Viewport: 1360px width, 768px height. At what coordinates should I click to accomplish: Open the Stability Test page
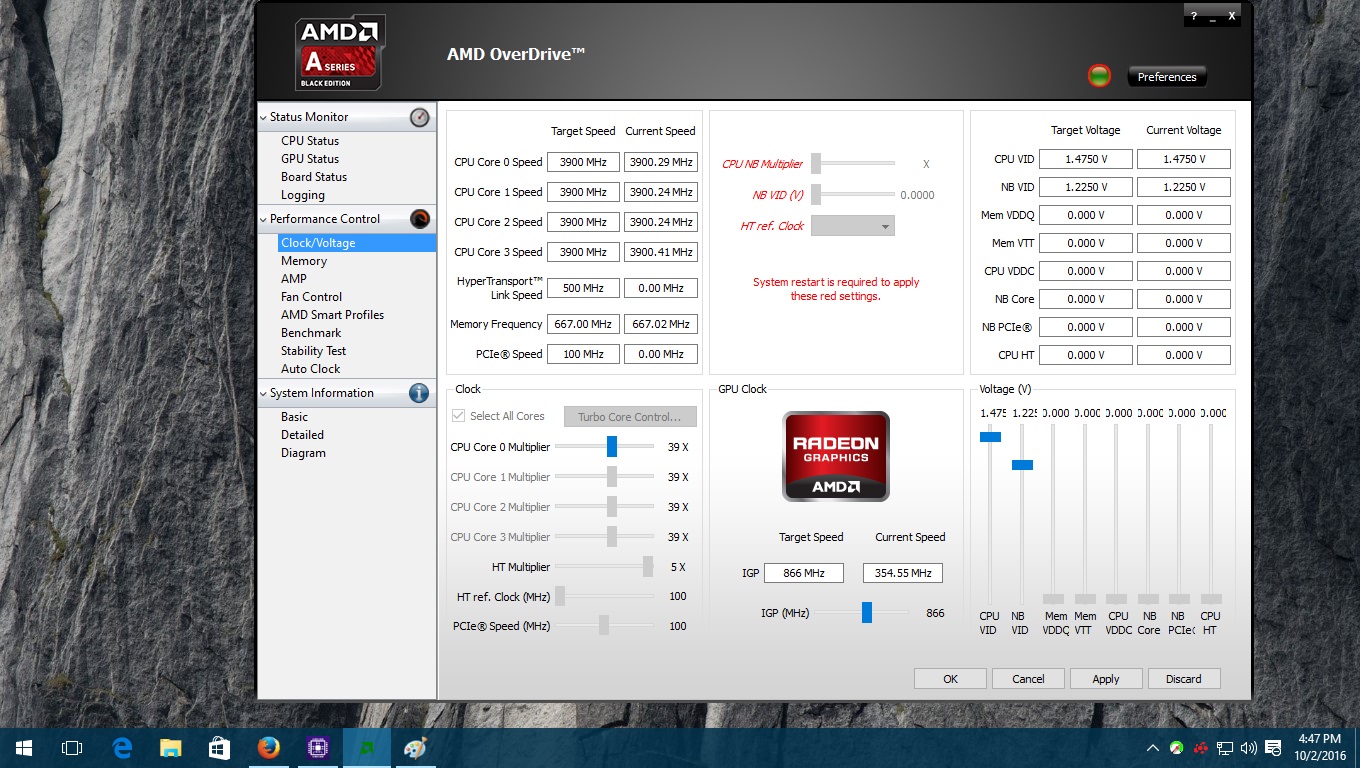(313, 350)
